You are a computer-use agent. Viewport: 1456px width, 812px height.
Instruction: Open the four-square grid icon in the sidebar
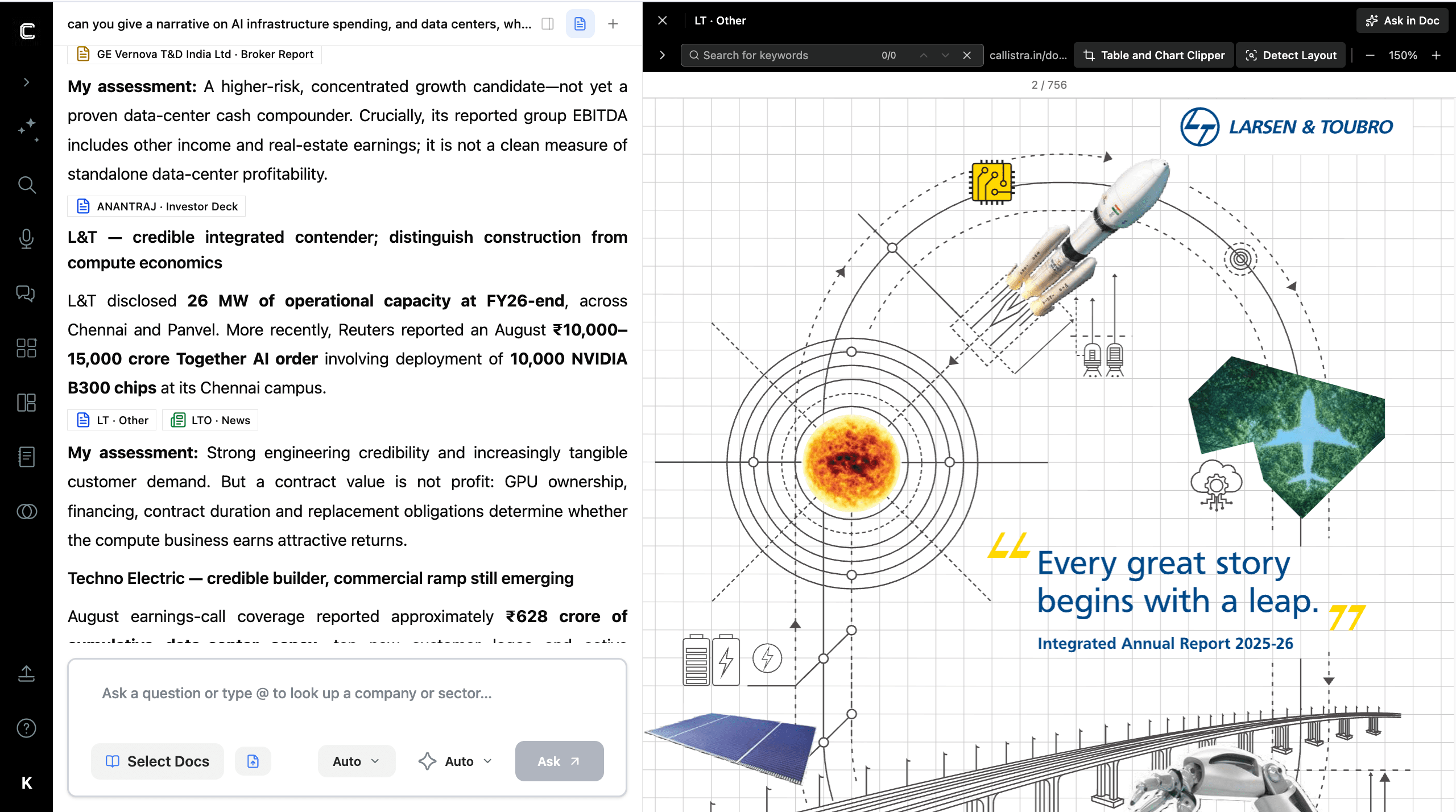coord(26,348)
